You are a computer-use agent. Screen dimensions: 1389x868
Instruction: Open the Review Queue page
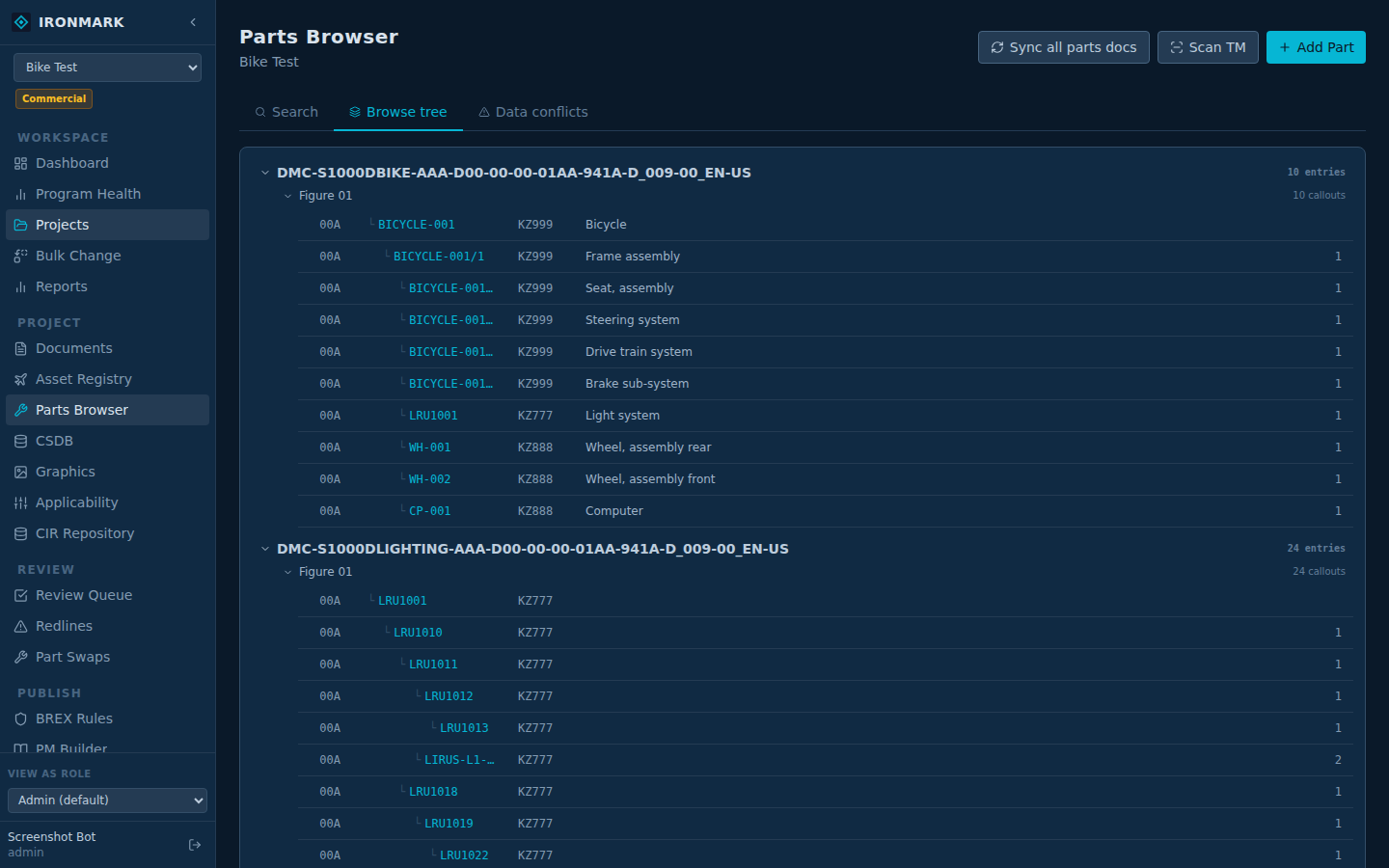(107, 596)
